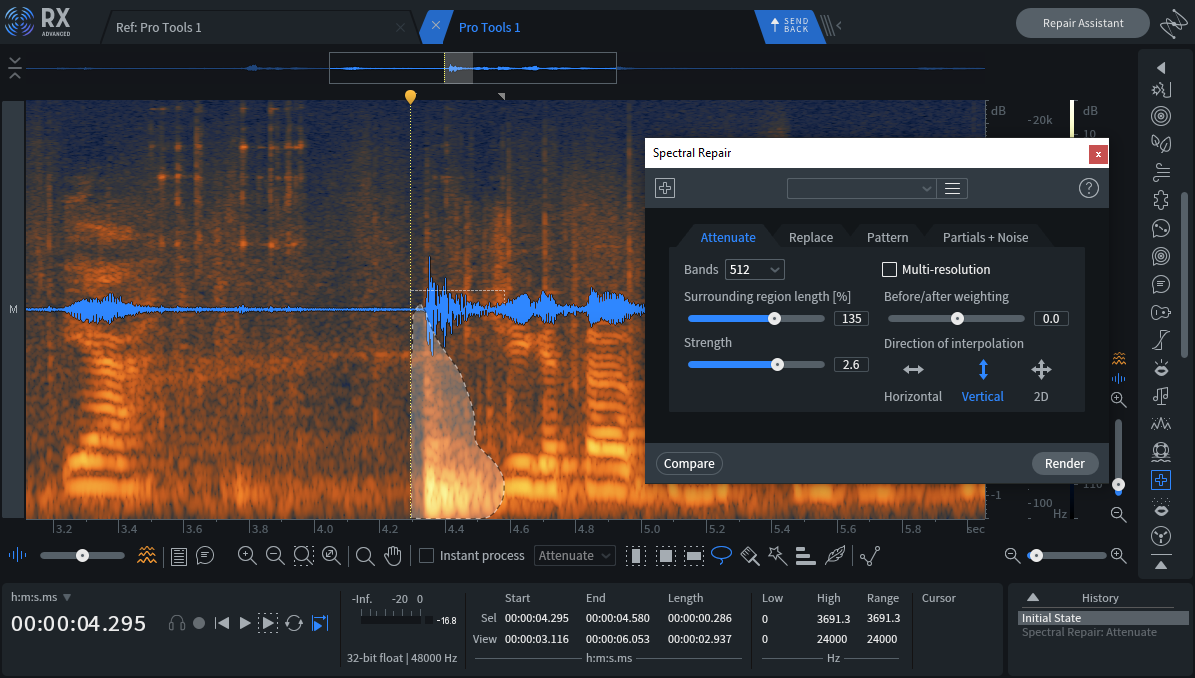
Task: Adjust the Surrounding region length slider
Action: (756, 318)
